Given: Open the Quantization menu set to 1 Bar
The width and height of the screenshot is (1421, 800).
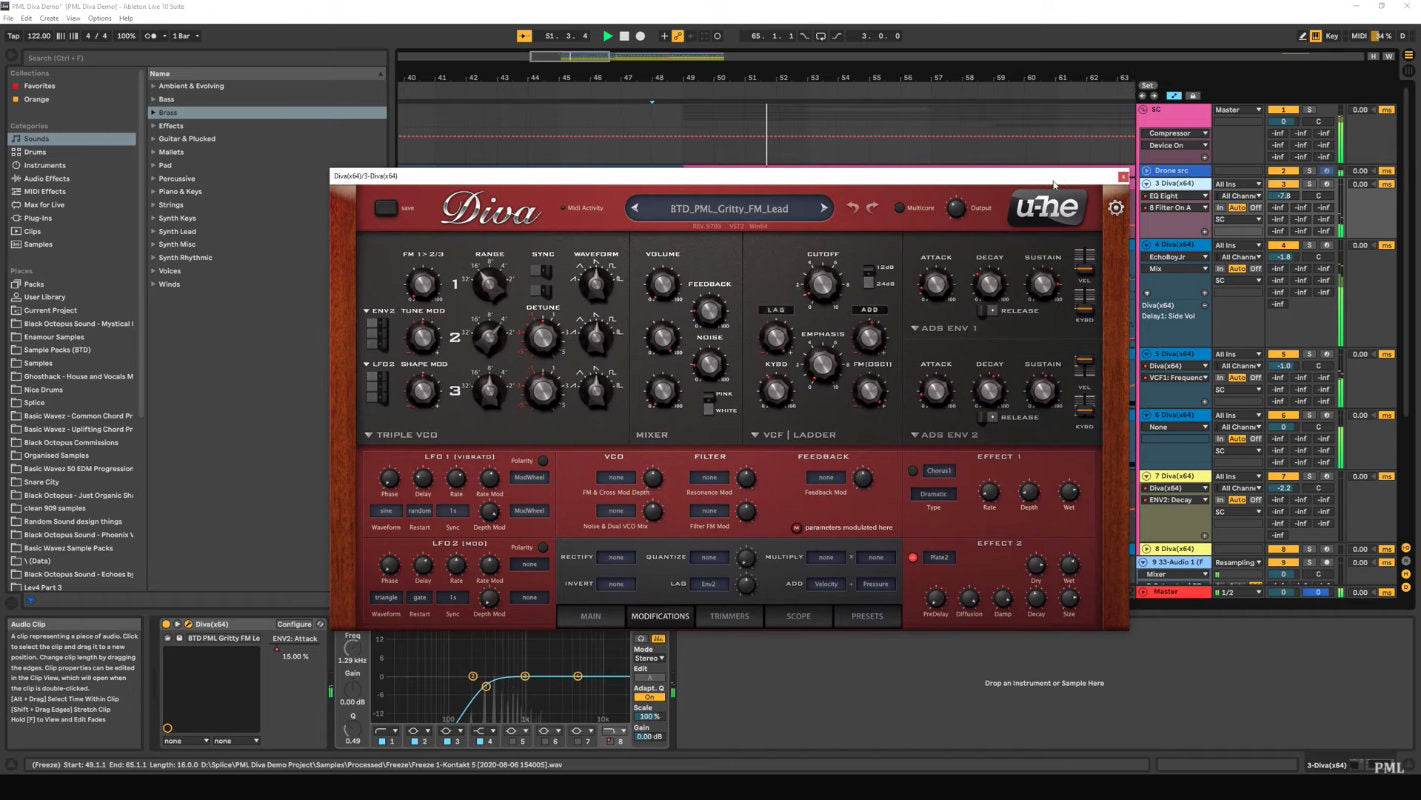Looking at the screenshot, I should [x=185, y=36].
